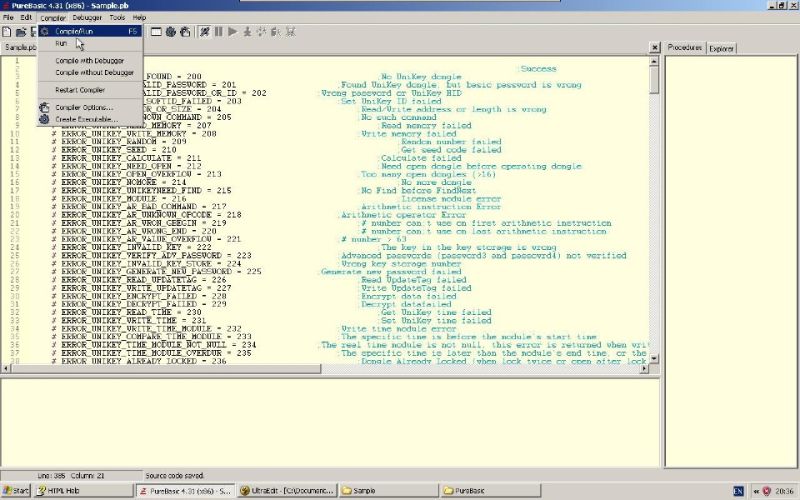Click the Kill Program toolbar icon
This screenshot has height=500, width=800.
pos(290,32)
